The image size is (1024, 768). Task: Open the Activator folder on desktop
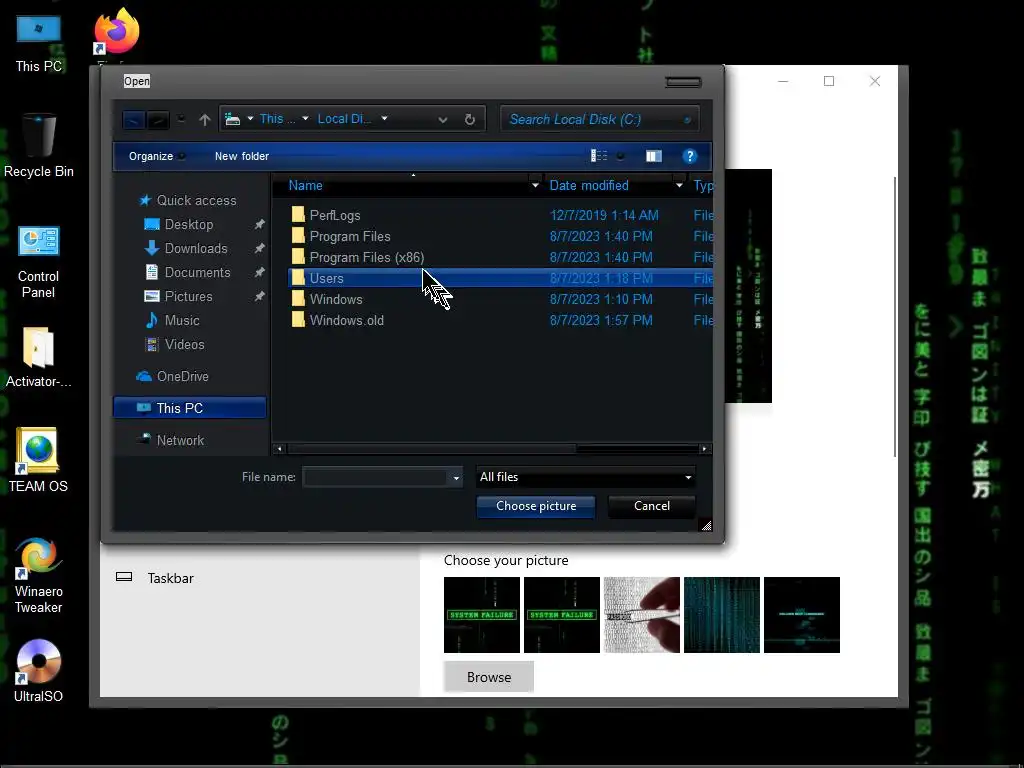coord(39,358)
